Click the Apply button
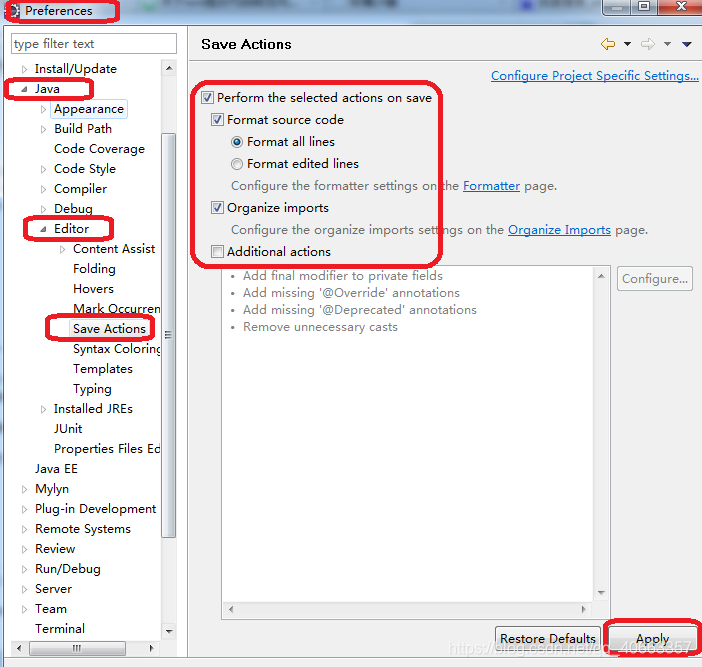 pos(652,638)
